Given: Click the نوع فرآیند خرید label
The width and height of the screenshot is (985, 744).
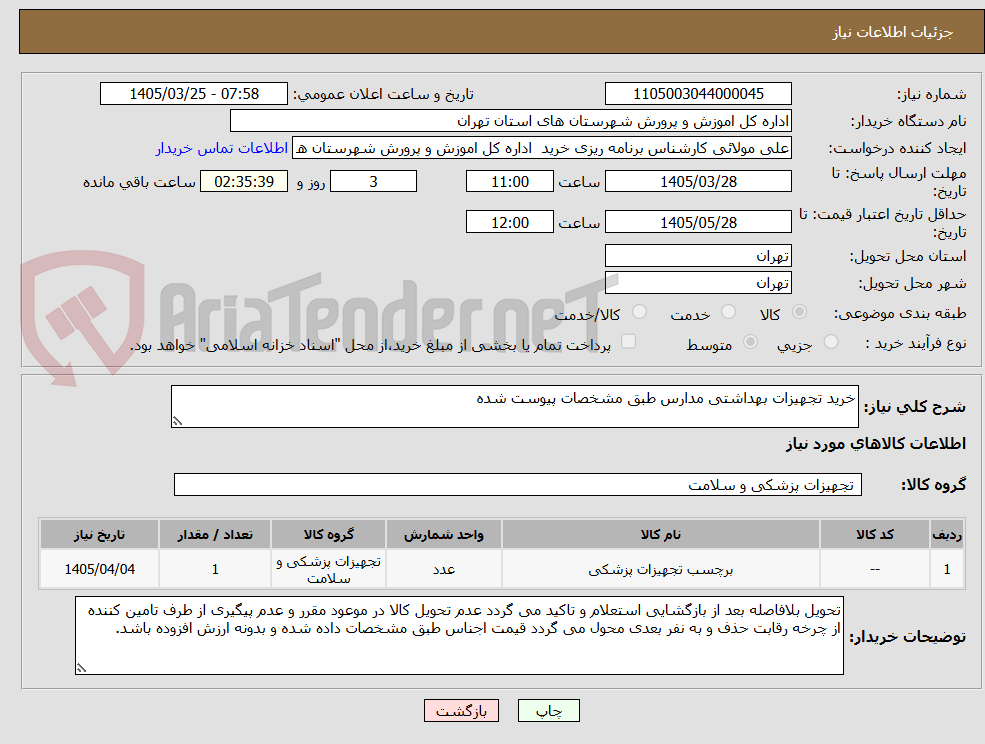Looking at the screenshot, I should [915, 343].
